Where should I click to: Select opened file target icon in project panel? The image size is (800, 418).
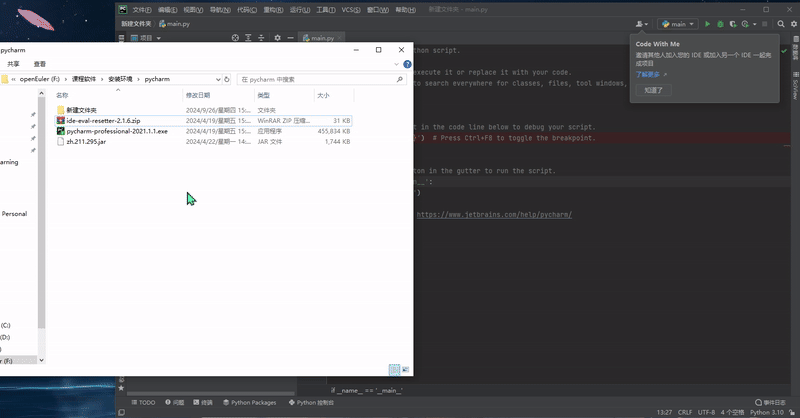pyautogui.click(x=235, y=38)
